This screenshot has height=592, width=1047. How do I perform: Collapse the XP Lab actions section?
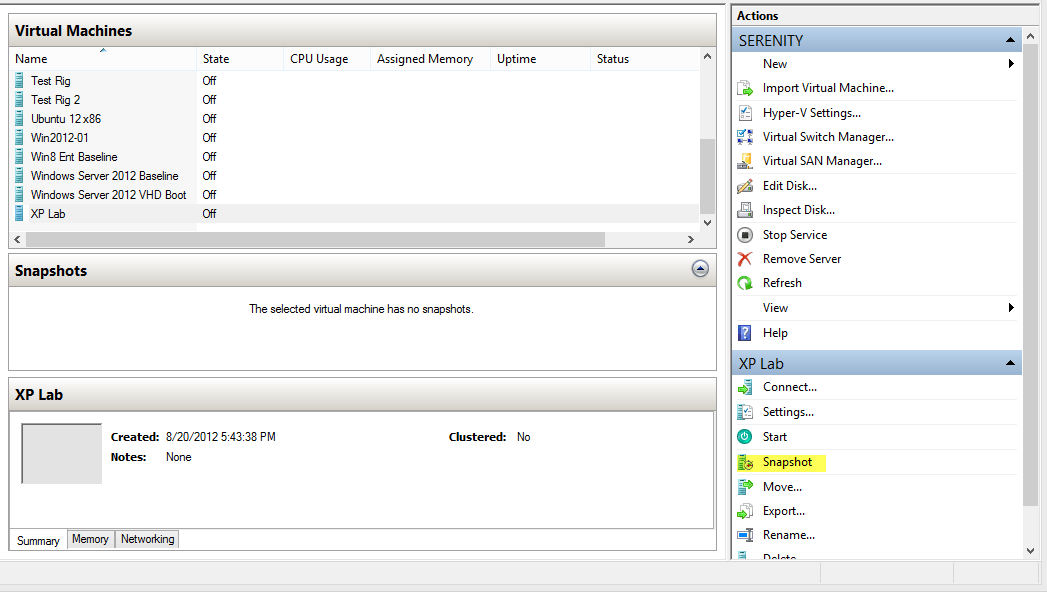pyautogui.click(x=1010, y=363)
